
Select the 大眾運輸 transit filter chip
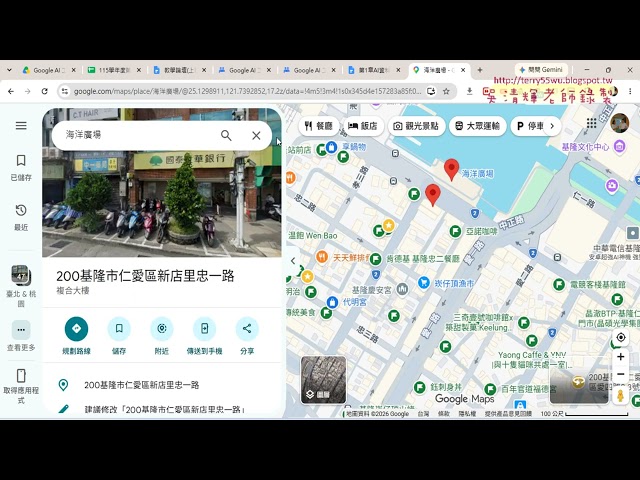[x=477, y=126]
